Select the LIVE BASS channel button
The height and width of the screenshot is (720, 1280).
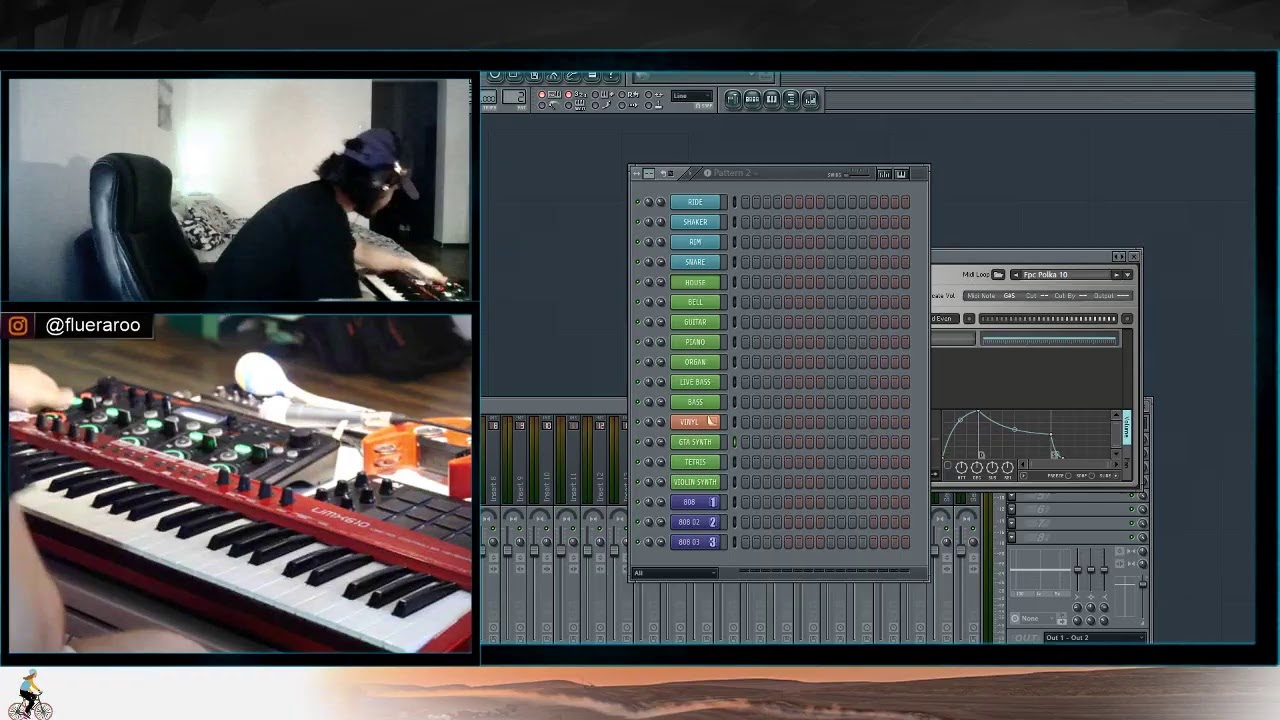[x=695, y=382]
